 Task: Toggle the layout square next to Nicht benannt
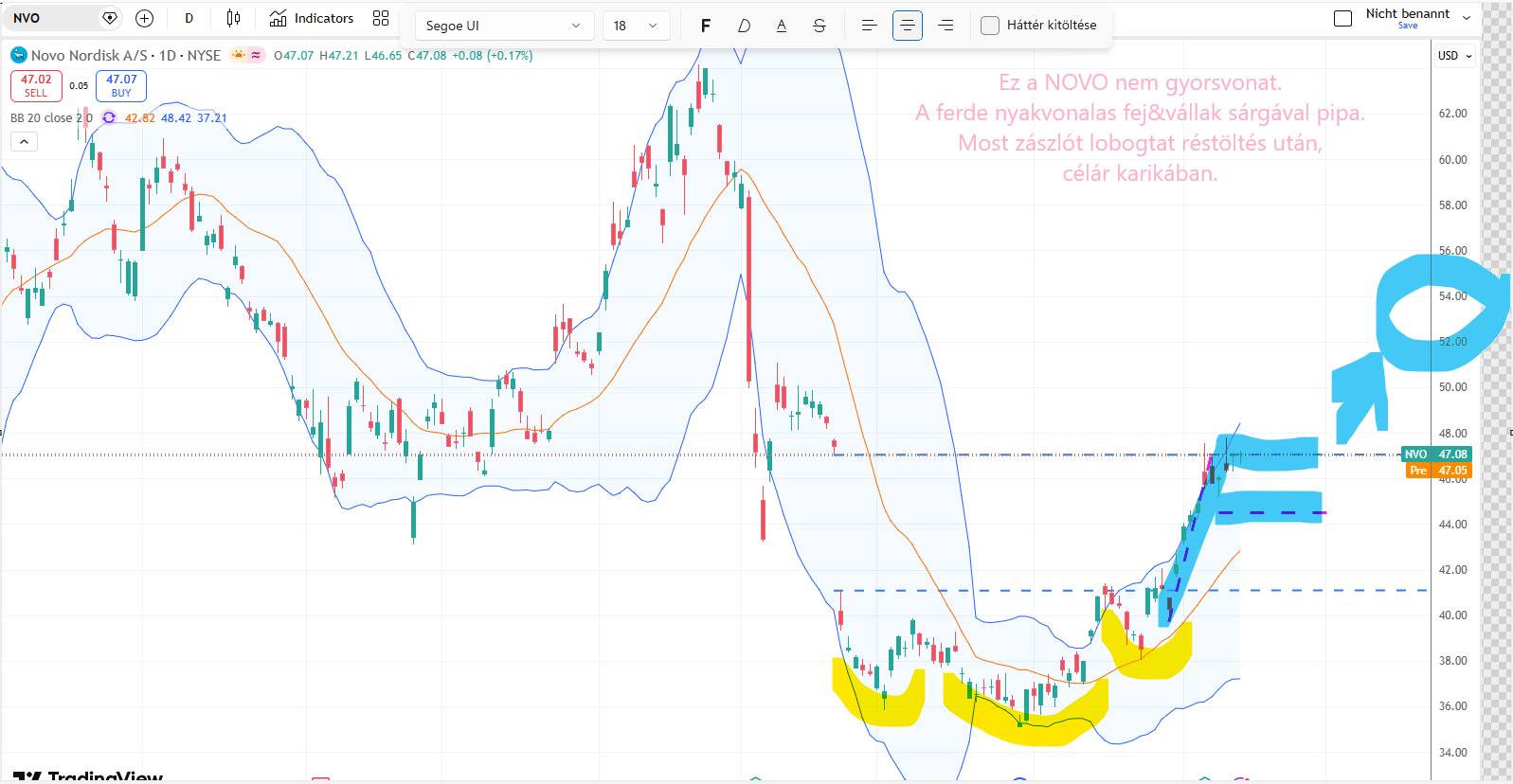[1342, 18]
